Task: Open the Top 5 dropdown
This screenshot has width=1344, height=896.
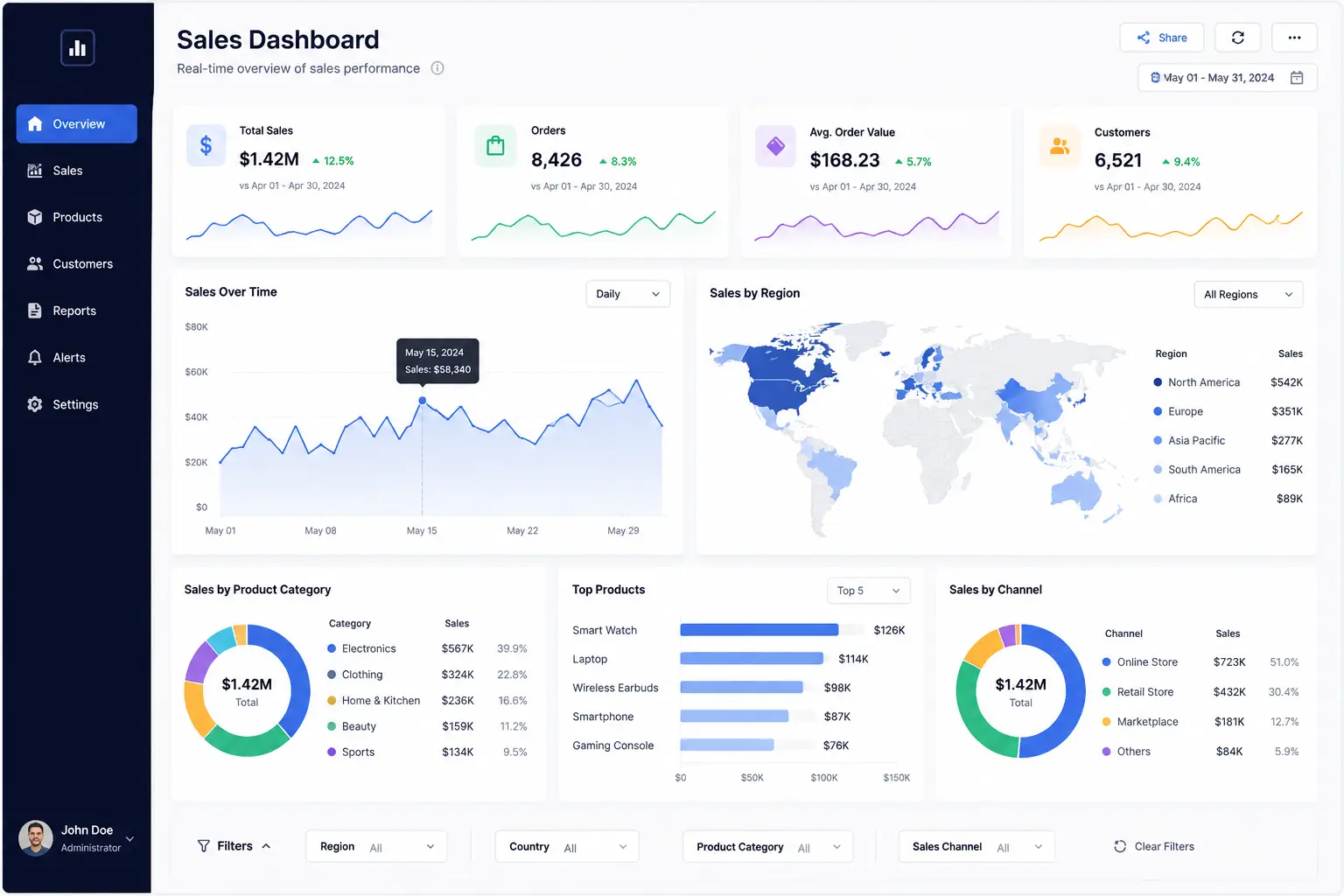Action: [868, 591]
